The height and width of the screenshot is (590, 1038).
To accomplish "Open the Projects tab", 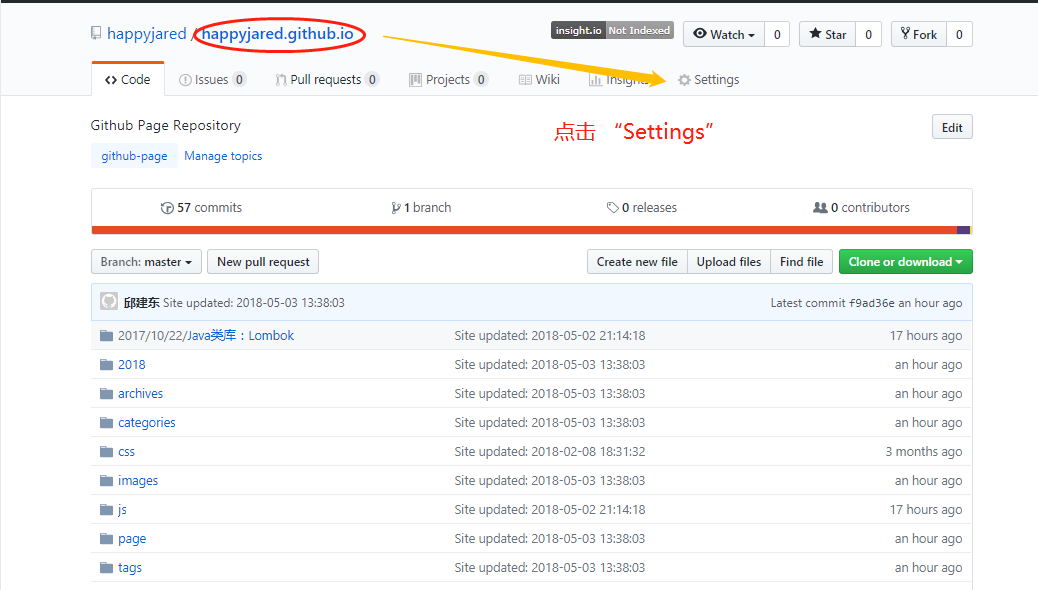I will pos(449,79).
